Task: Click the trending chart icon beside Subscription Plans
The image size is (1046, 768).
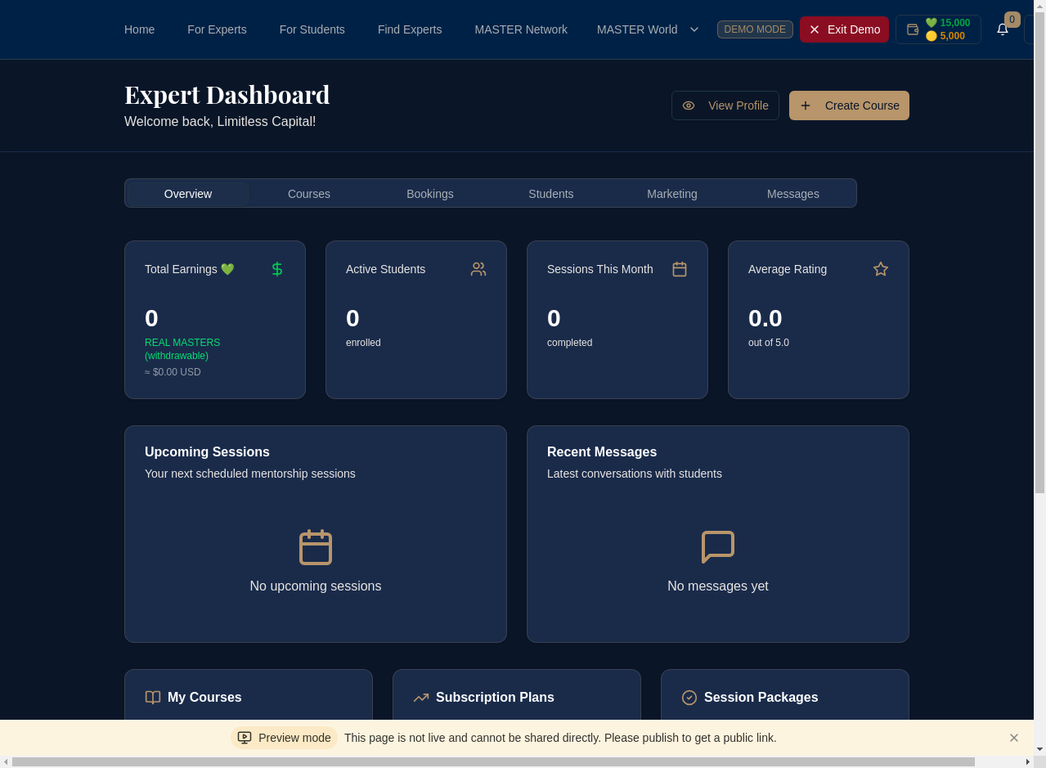Action: coord(422,697)
